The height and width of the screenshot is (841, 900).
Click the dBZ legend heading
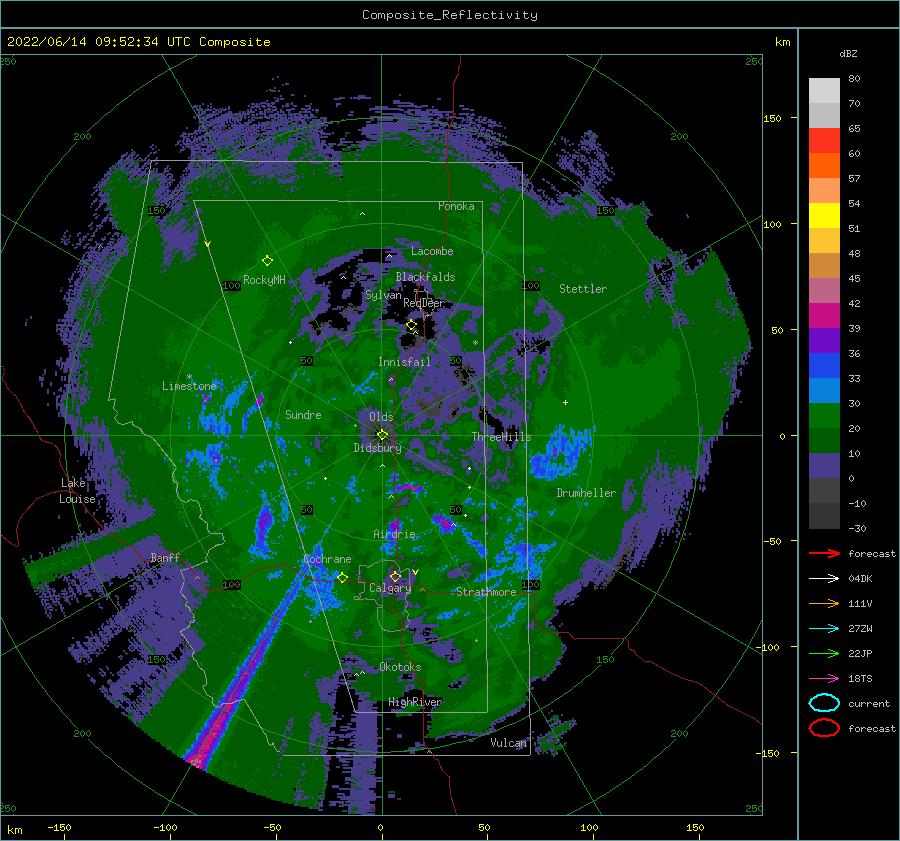coord(848,53)
